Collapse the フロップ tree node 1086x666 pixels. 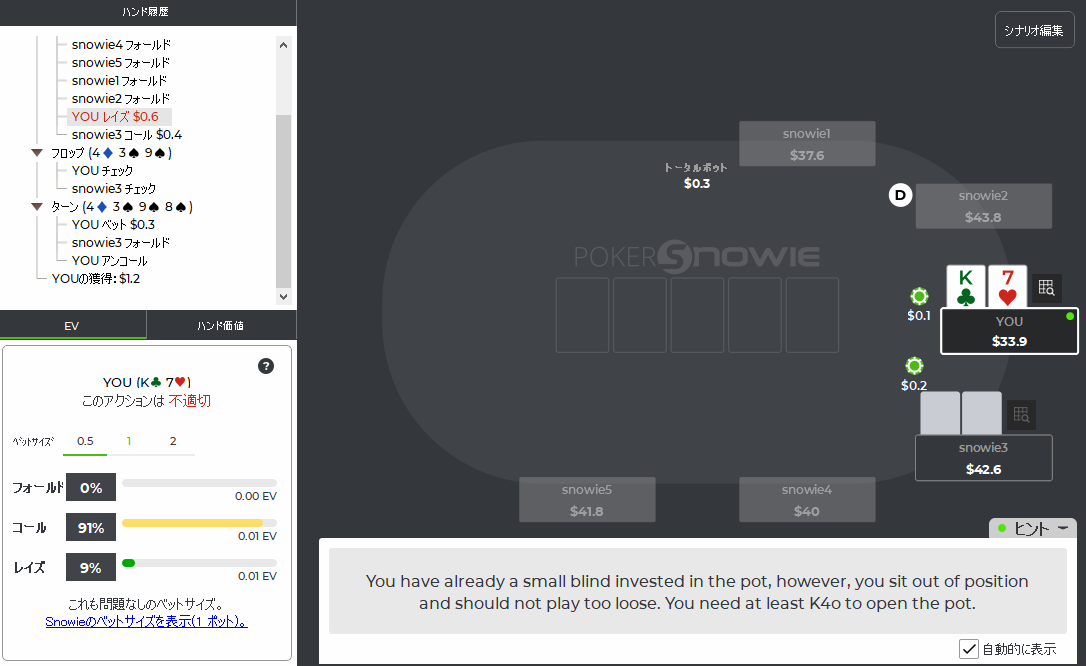tap(37, 152)
